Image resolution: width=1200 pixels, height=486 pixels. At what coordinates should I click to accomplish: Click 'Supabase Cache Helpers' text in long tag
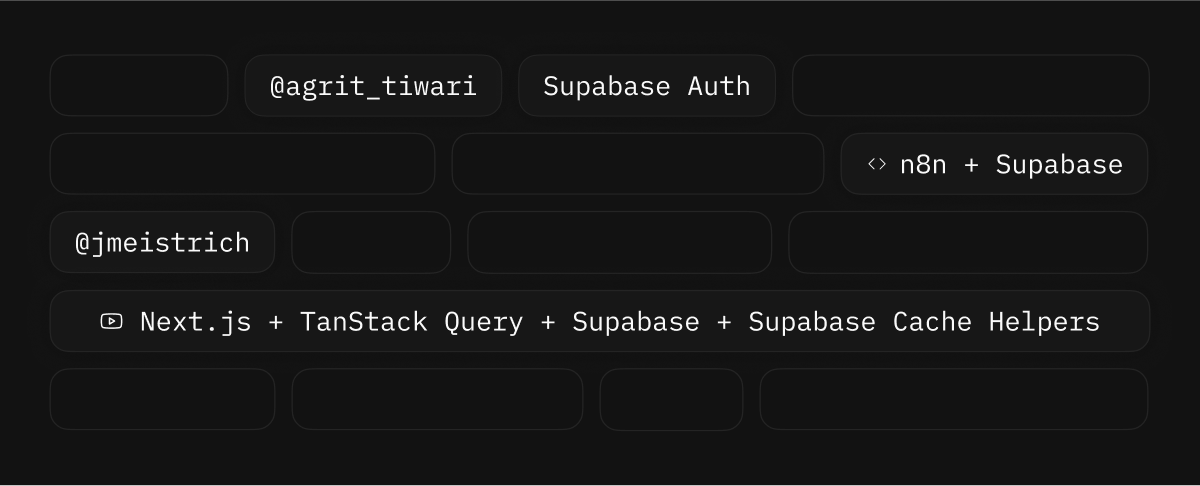924,321
